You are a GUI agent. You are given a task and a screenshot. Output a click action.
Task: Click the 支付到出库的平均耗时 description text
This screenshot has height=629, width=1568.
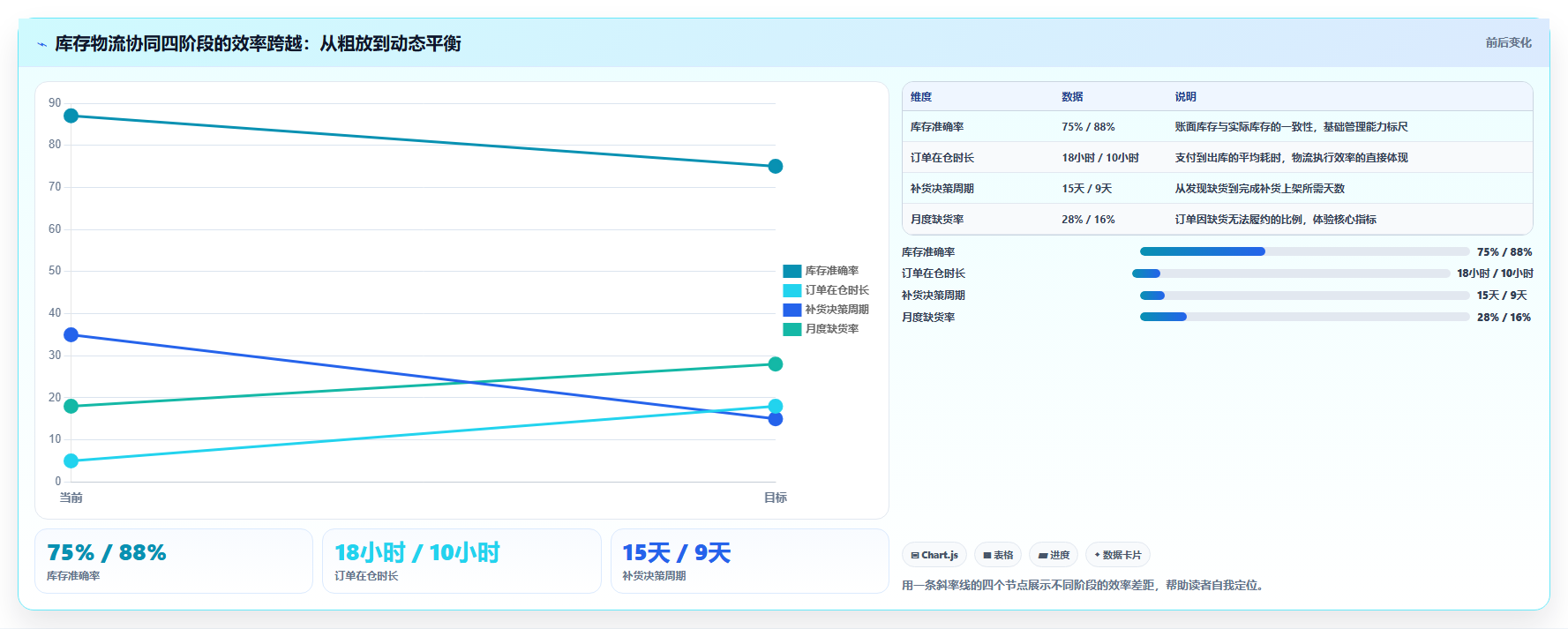pyautogui.click(x=1291, y=158)
